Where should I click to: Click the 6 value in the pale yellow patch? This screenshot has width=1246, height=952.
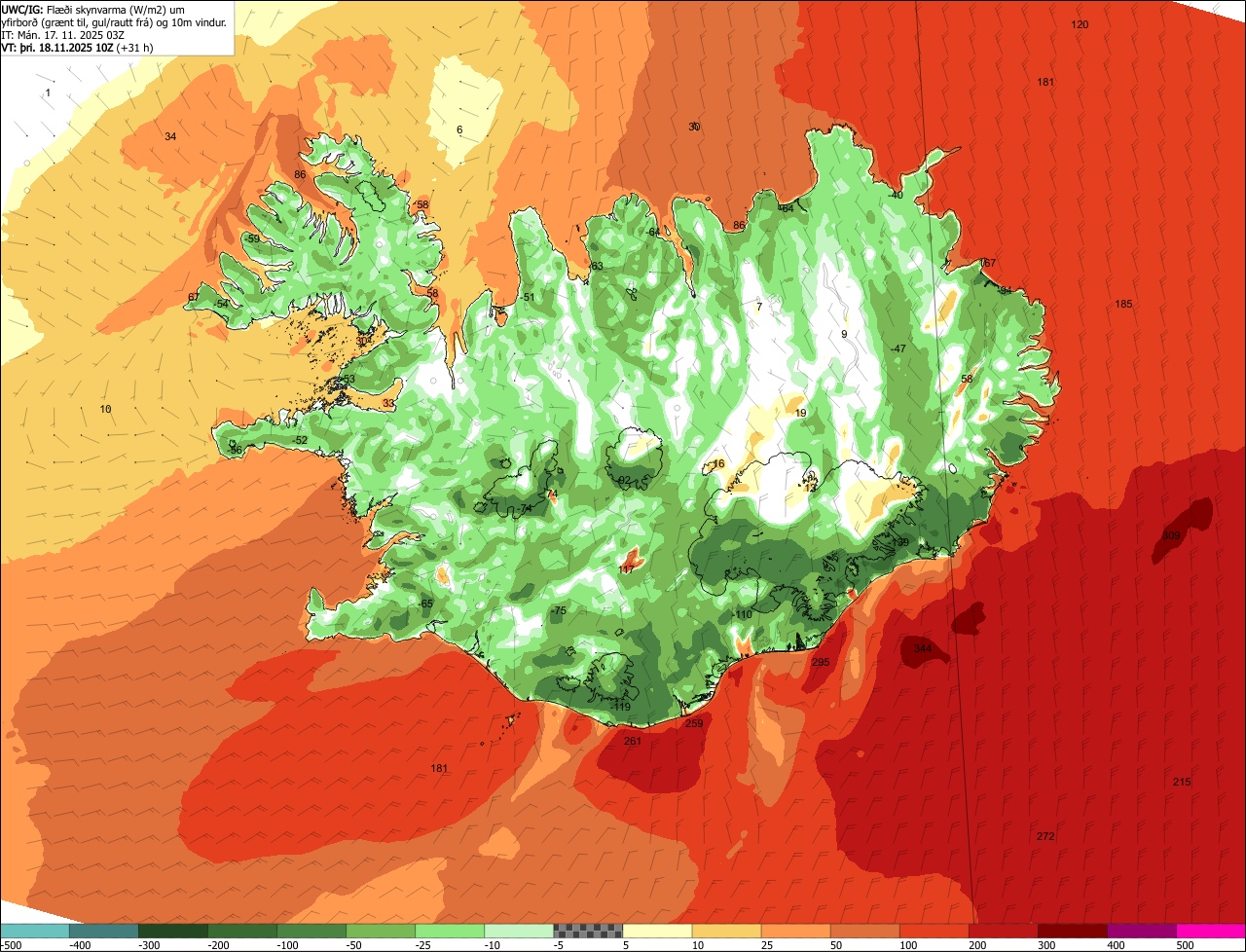[x=459, y=129]
